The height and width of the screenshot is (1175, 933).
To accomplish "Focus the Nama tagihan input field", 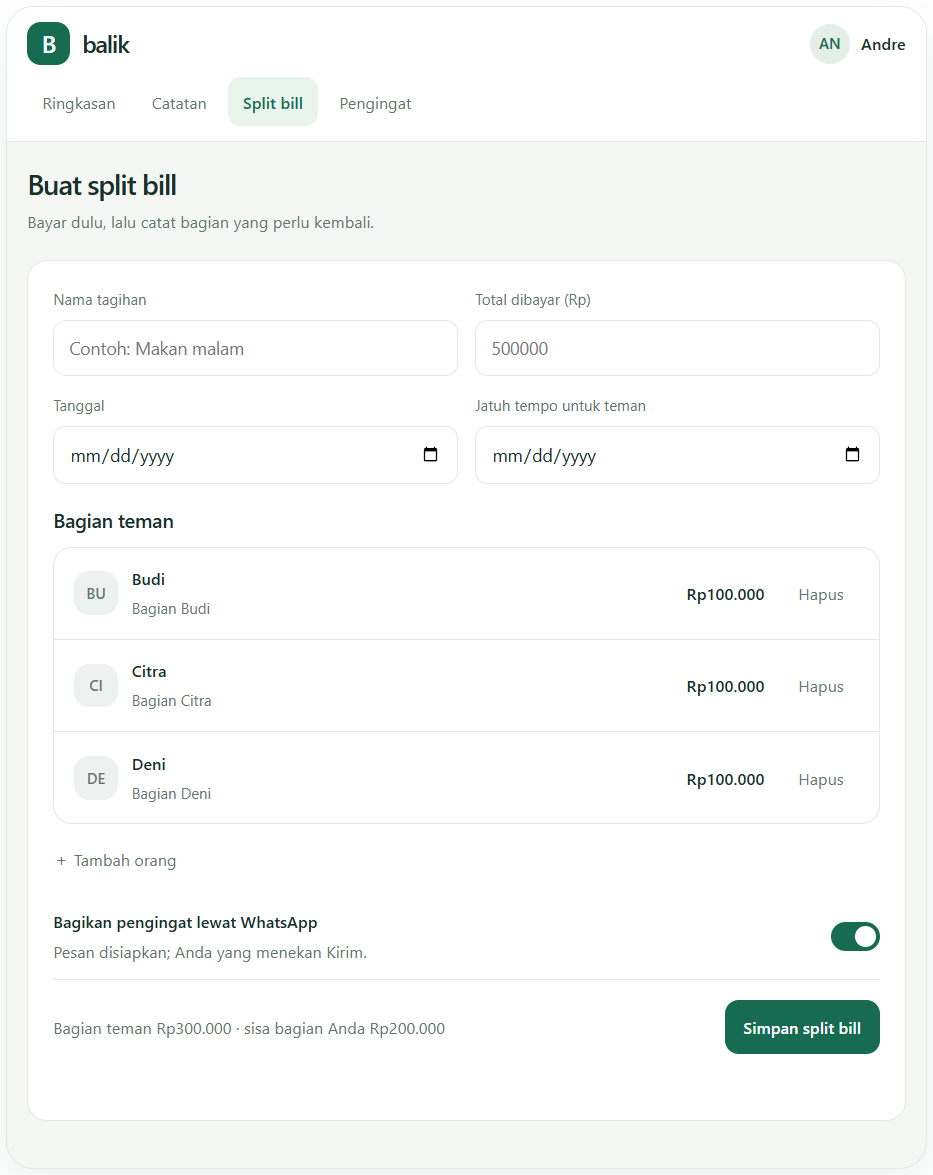I will pos(256,348).
